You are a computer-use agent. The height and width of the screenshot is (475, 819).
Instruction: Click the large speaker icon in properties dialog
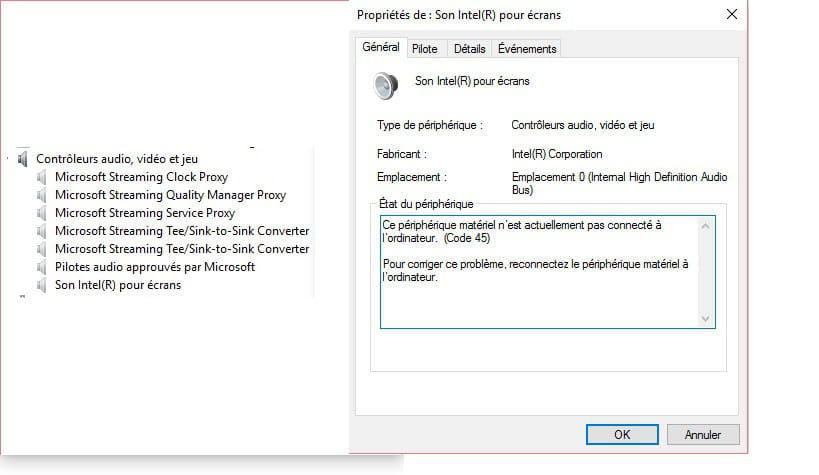tap(385, 86)
